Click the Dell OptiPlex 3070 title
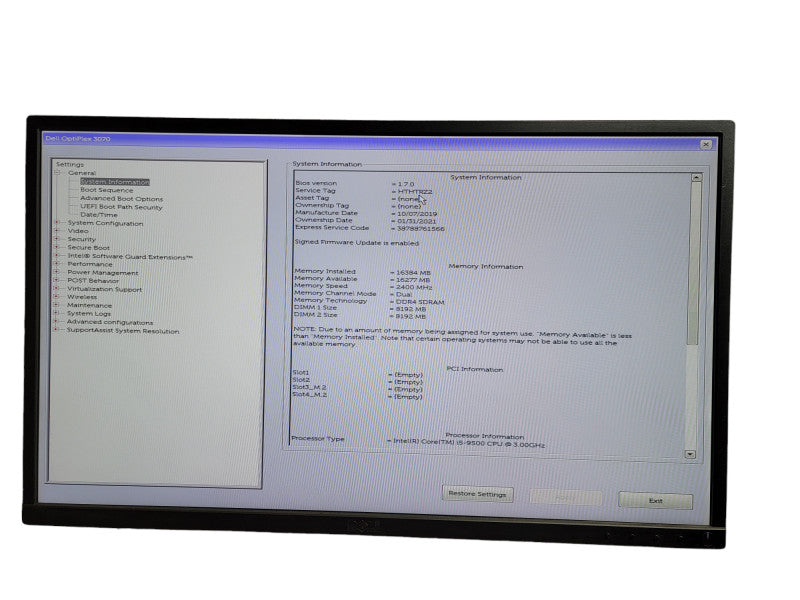This screenshot has width=800, height=600. pyautogui.click(x=78, y=138)
